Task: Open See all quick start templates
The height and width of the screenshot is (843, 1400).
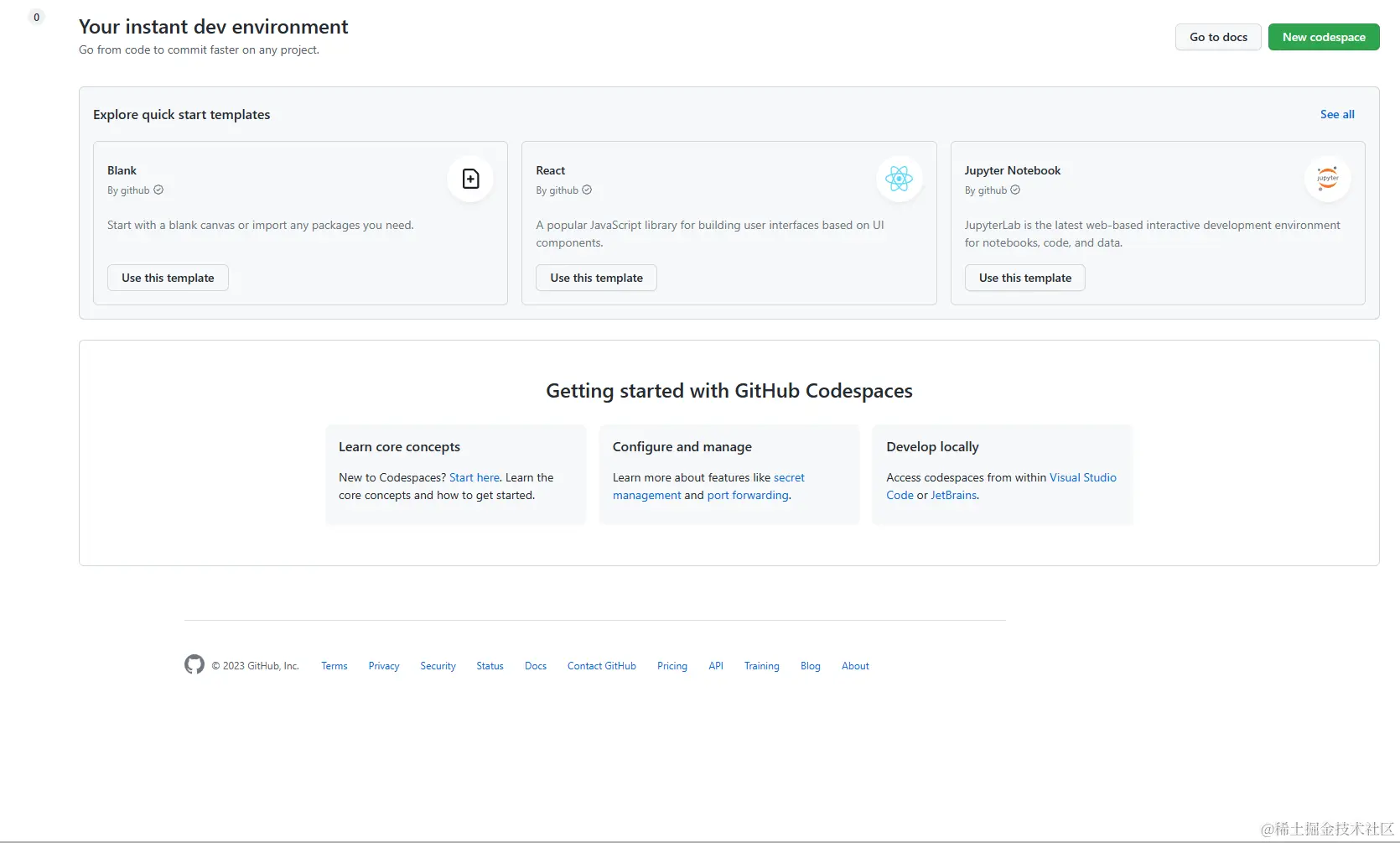Action: (1337, 114)
